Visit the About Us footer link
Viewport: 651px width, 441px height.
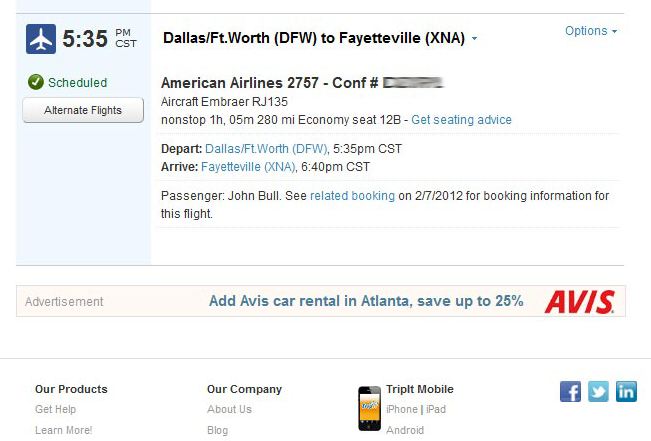[x=229, y=409]
